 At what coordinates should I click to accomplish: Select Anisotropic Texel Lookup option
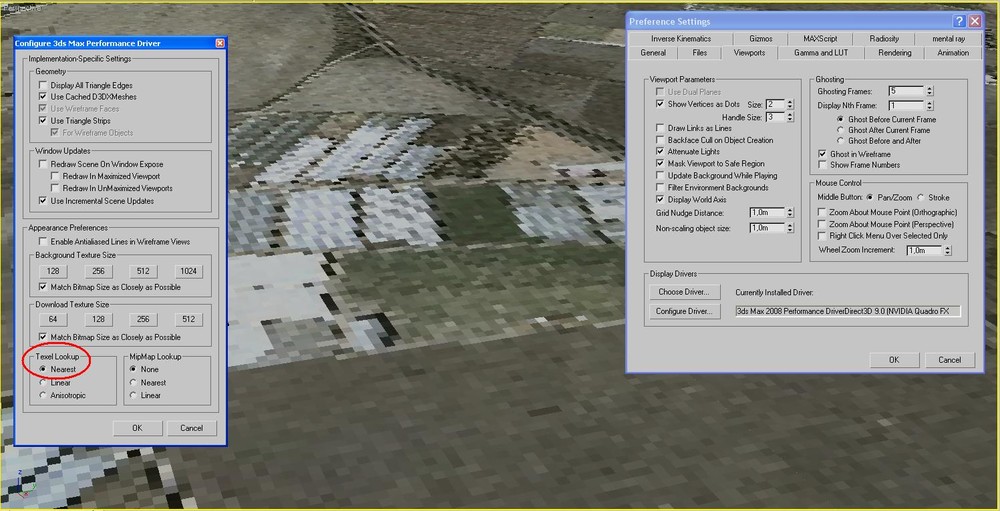[43, 396]
